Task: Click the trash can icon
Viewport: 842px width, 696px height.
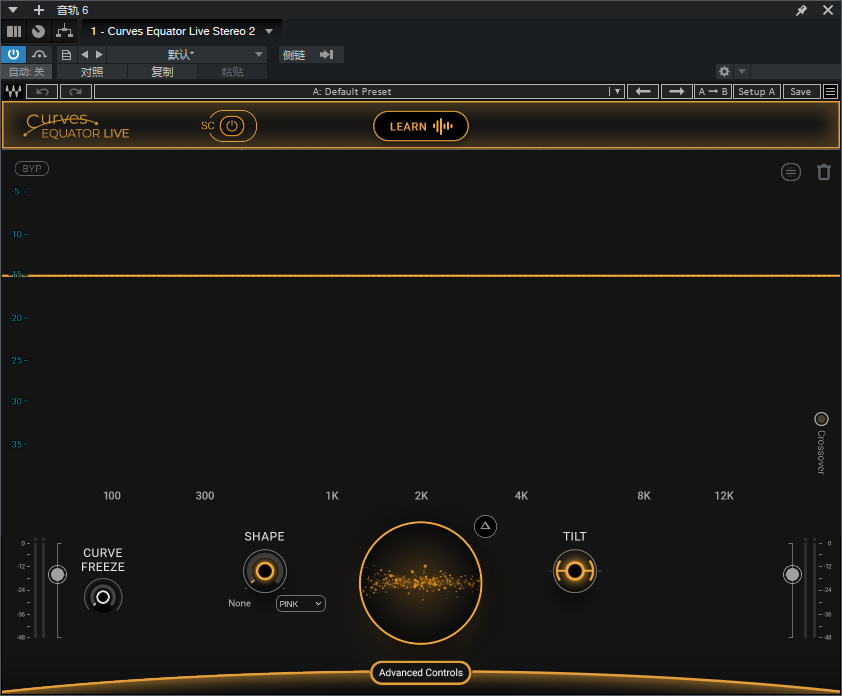Action: (824, 172)
